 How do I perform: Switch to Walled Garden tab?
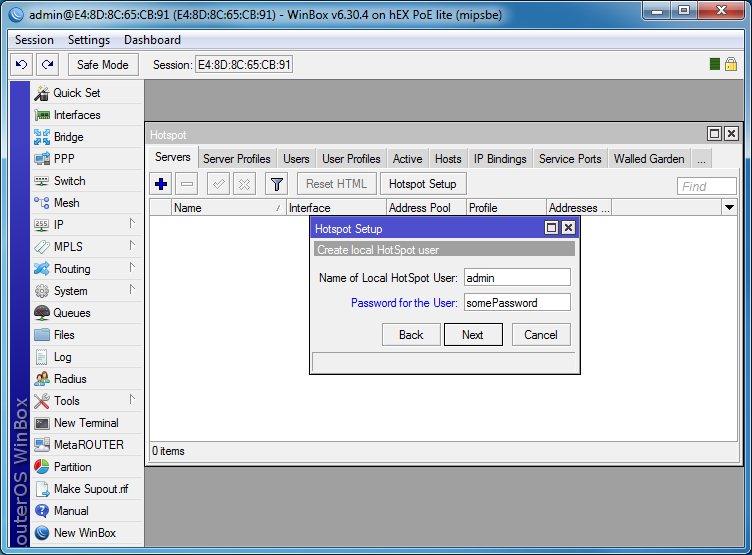click(x=649, y=159)
